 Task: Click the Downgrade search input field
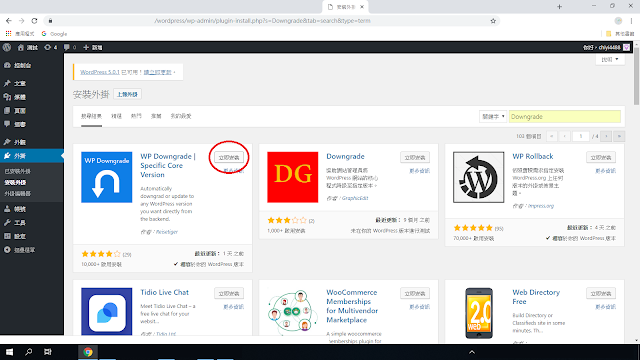[x=564, y=117]
